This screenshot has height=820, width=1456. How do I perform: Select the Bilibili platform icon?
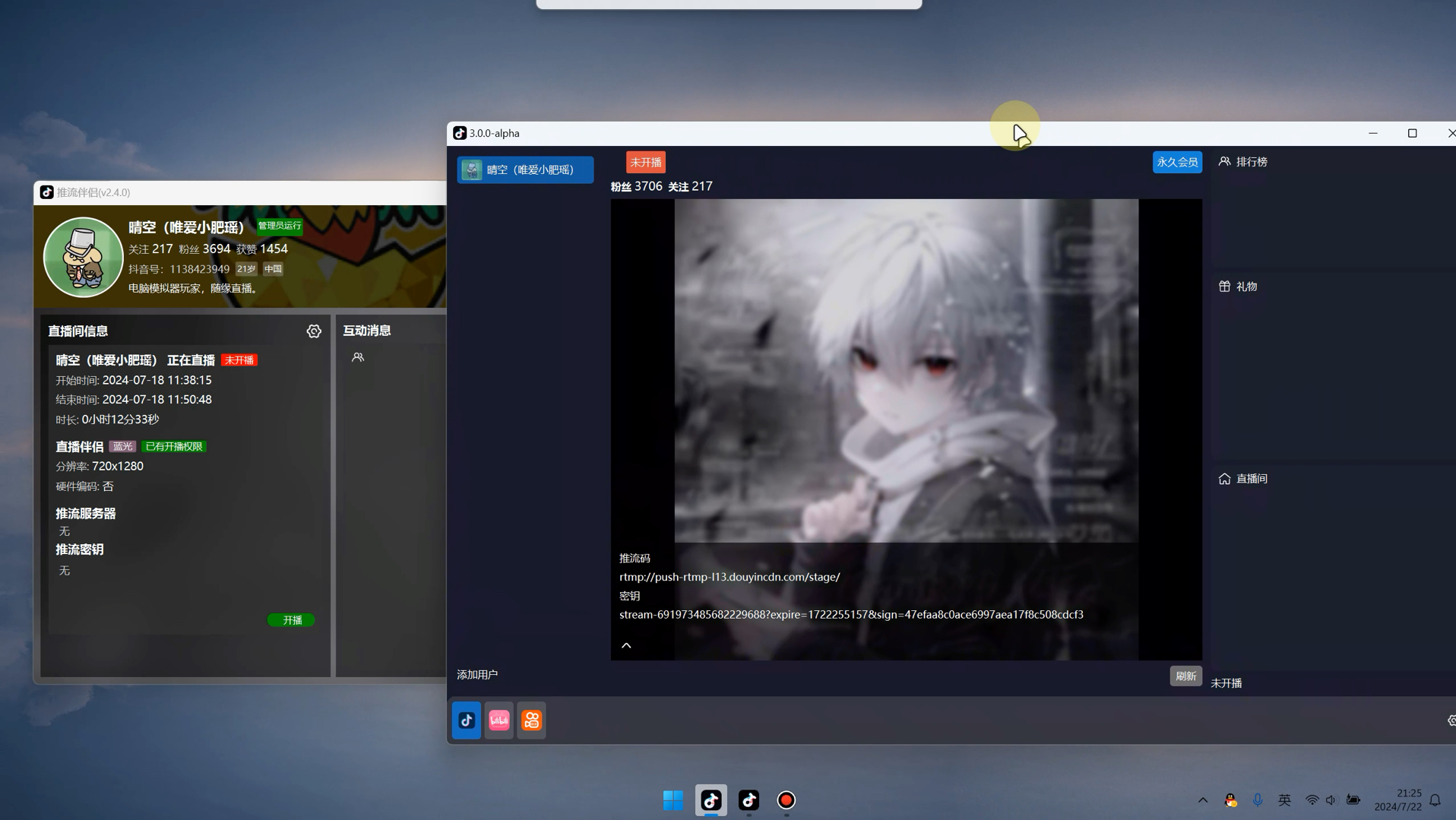click(499, 720)
